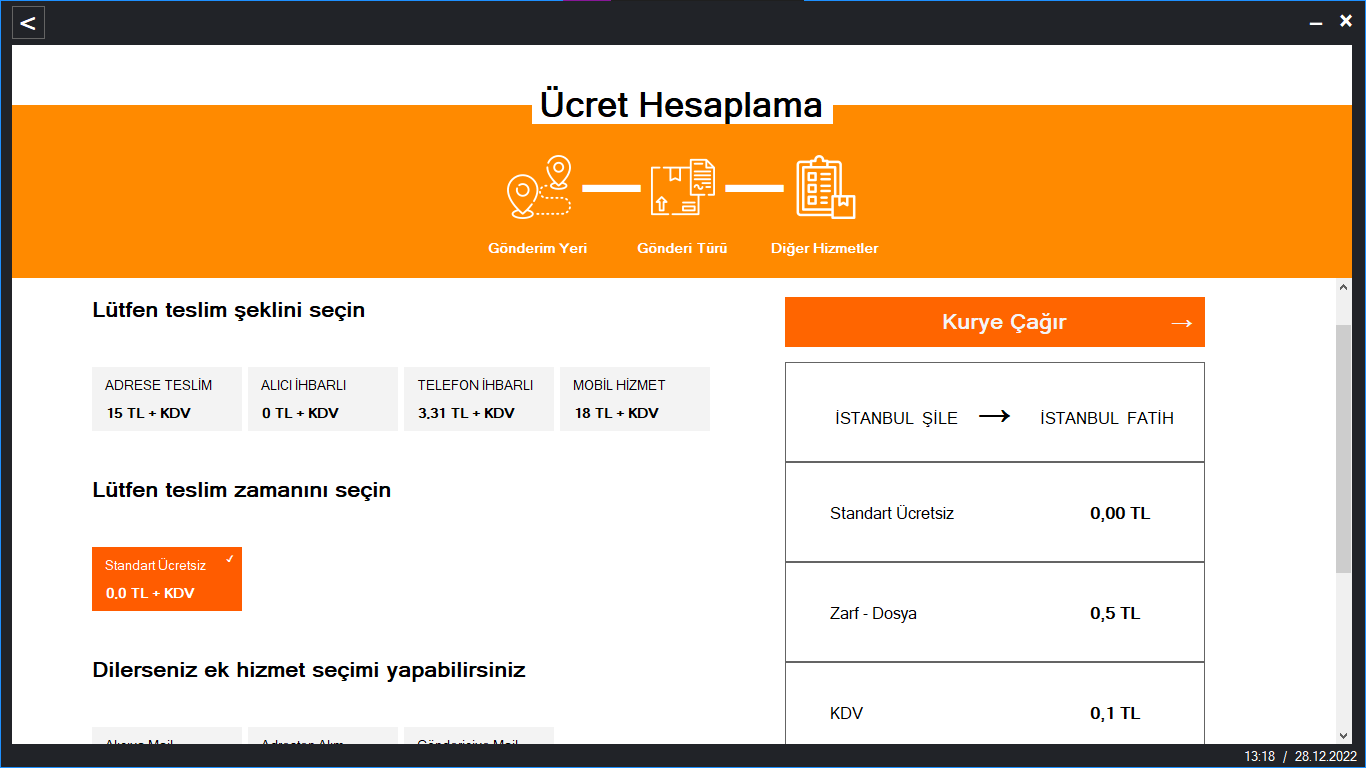1366x768 pixels.
Task: Switch to the Gönderi Türü step label
Action: pyautogui.click(x=682, y=248)
